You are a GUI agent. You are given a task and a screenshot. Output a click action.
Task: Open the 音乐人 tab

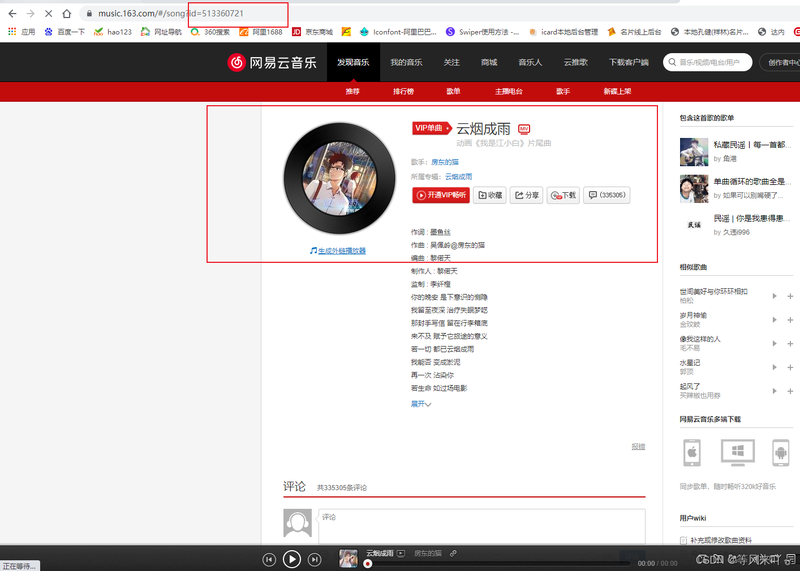(530, 62)
